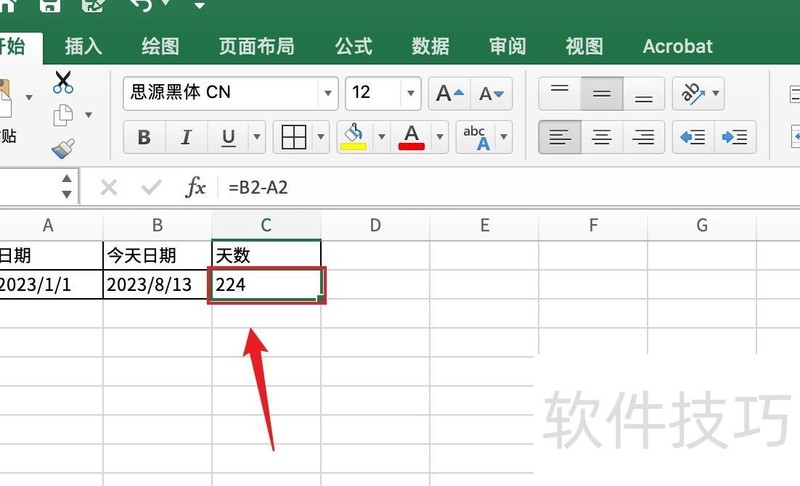This screenshot has height=486, width=800.
Task: Open the quick access customize dropdown
Action: (x=199, y=6)
